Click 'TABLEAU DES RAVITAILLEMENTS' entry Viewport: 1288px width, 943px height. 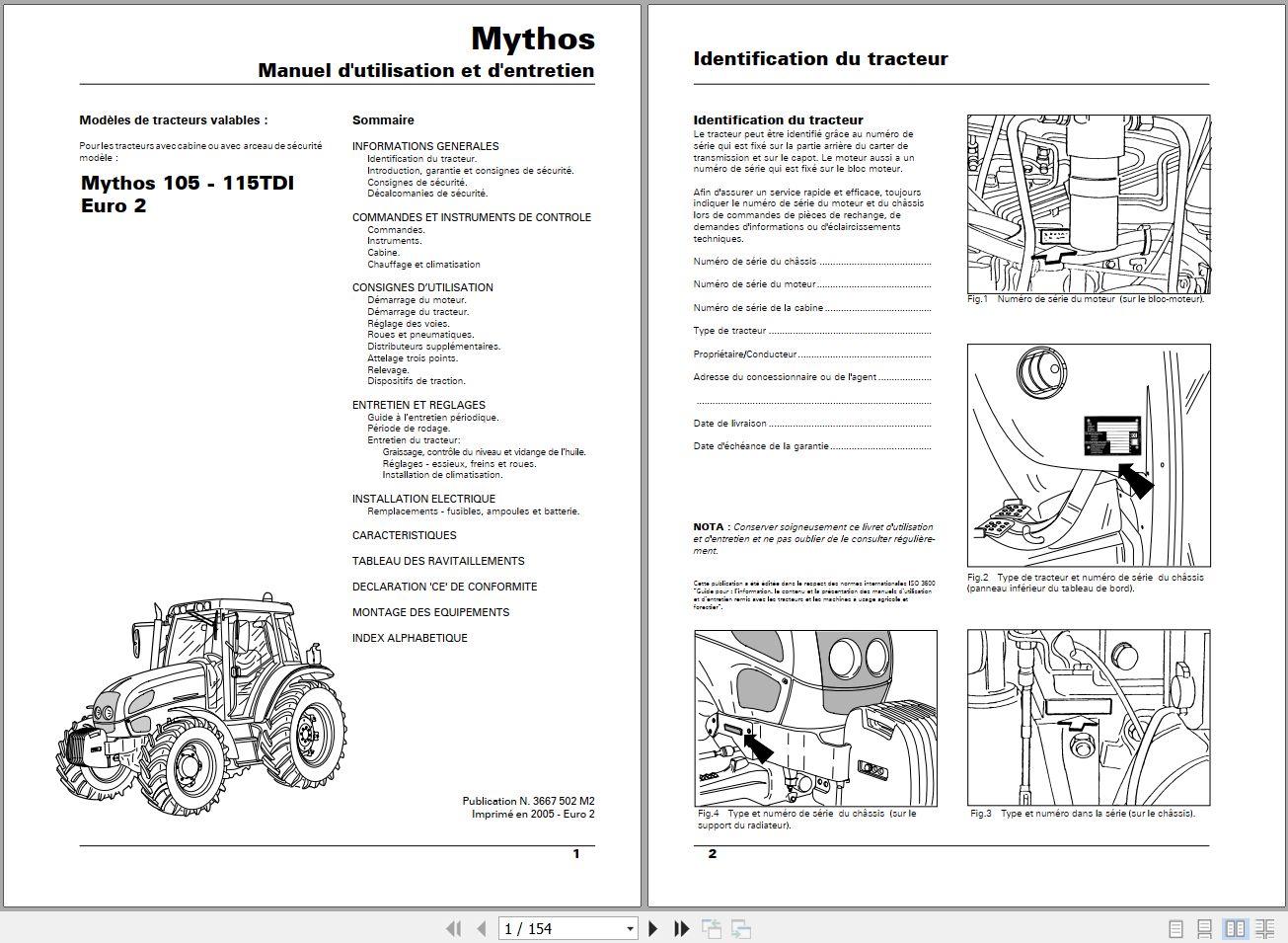(x=438, y=561)
